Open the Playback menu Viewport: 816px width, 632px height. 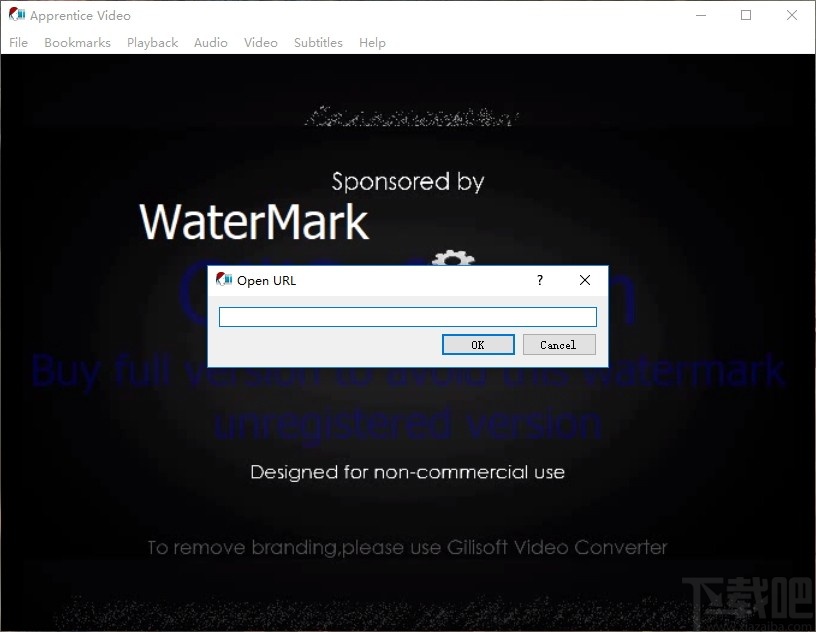[x=152, y=43]
